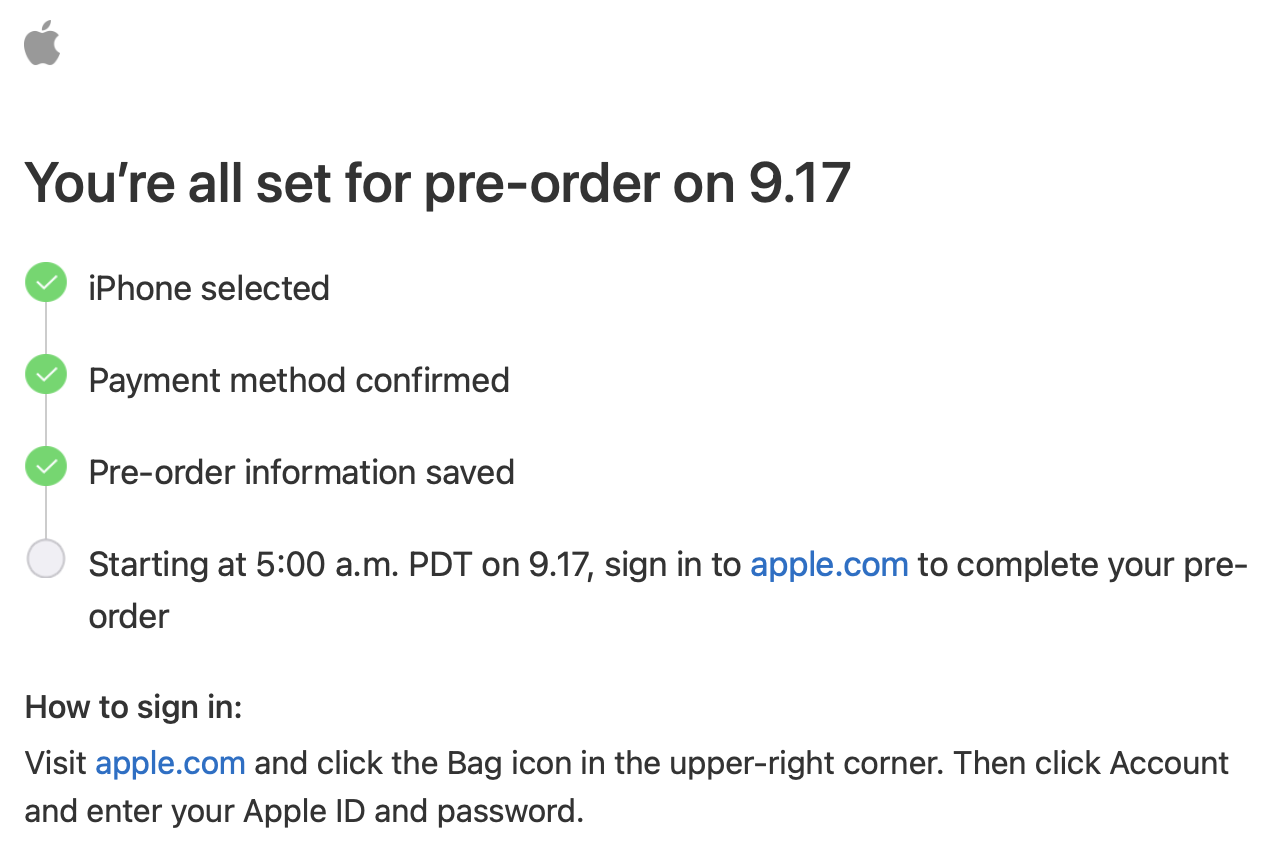The height and width of the screenshot is (850, 1282).
Task: Open apple.com link under How to sign in
Action: (x=170, y=764)
